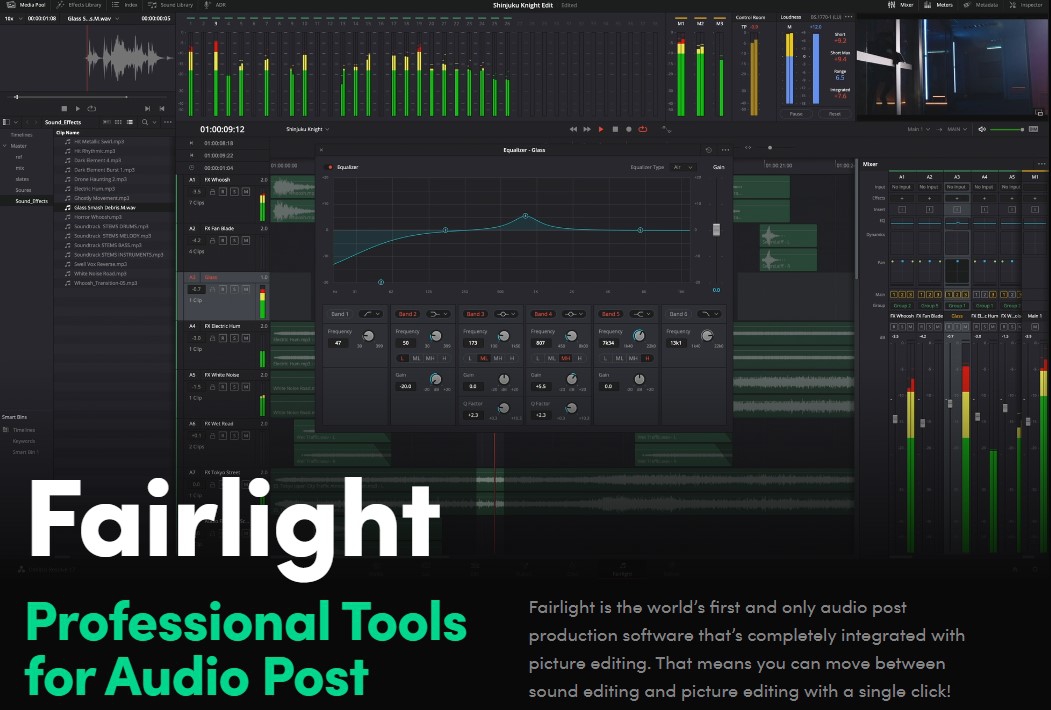This screenshot has width=1051, height=710.
Task: Close the Equalizer - Glass window
Action: point(321,150)
